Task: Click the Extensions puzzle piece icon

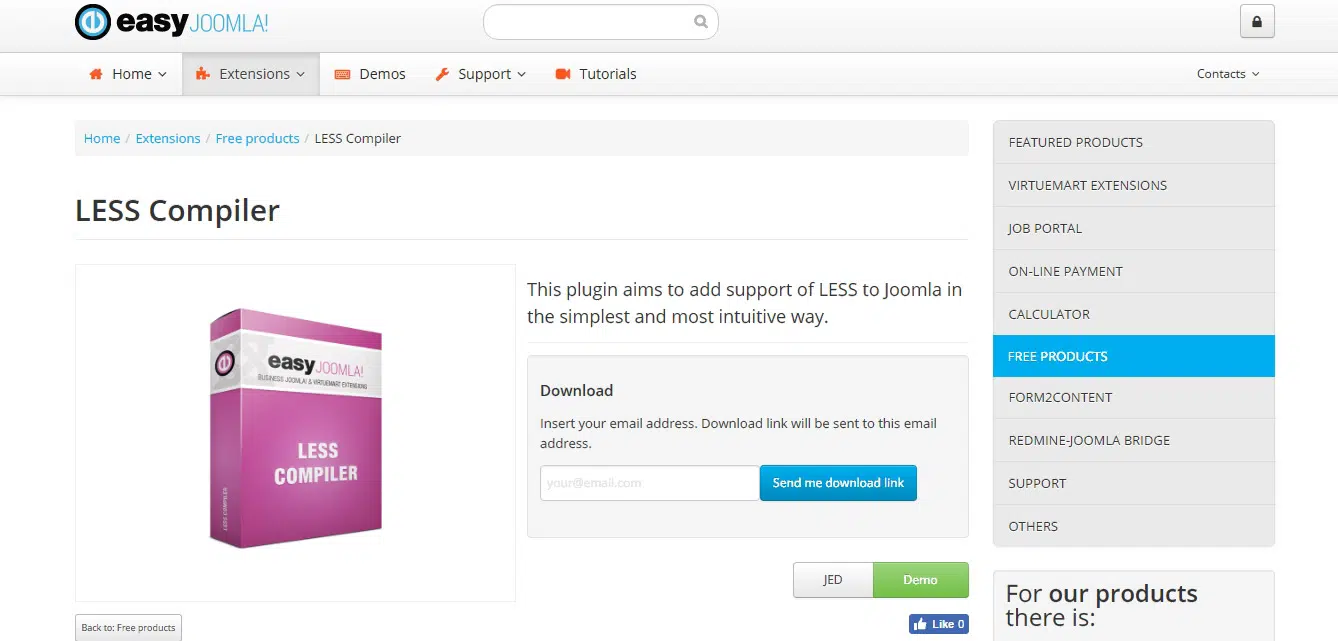Action: [x=203, y=74]
